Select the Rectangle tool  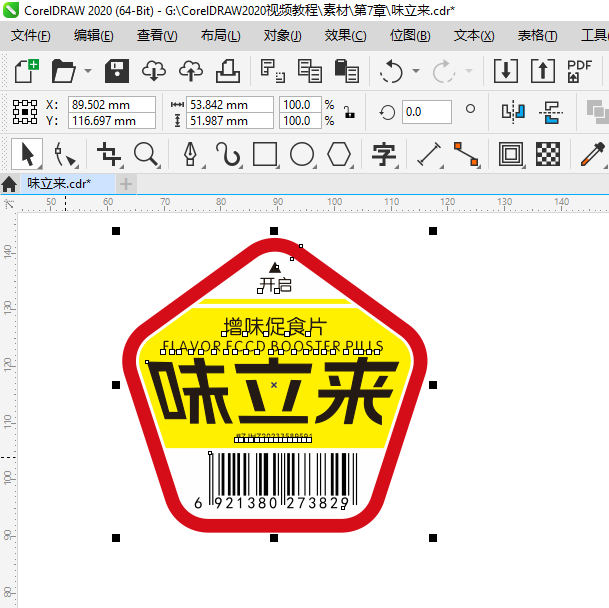pyautogui.click(x=265, y=154)
